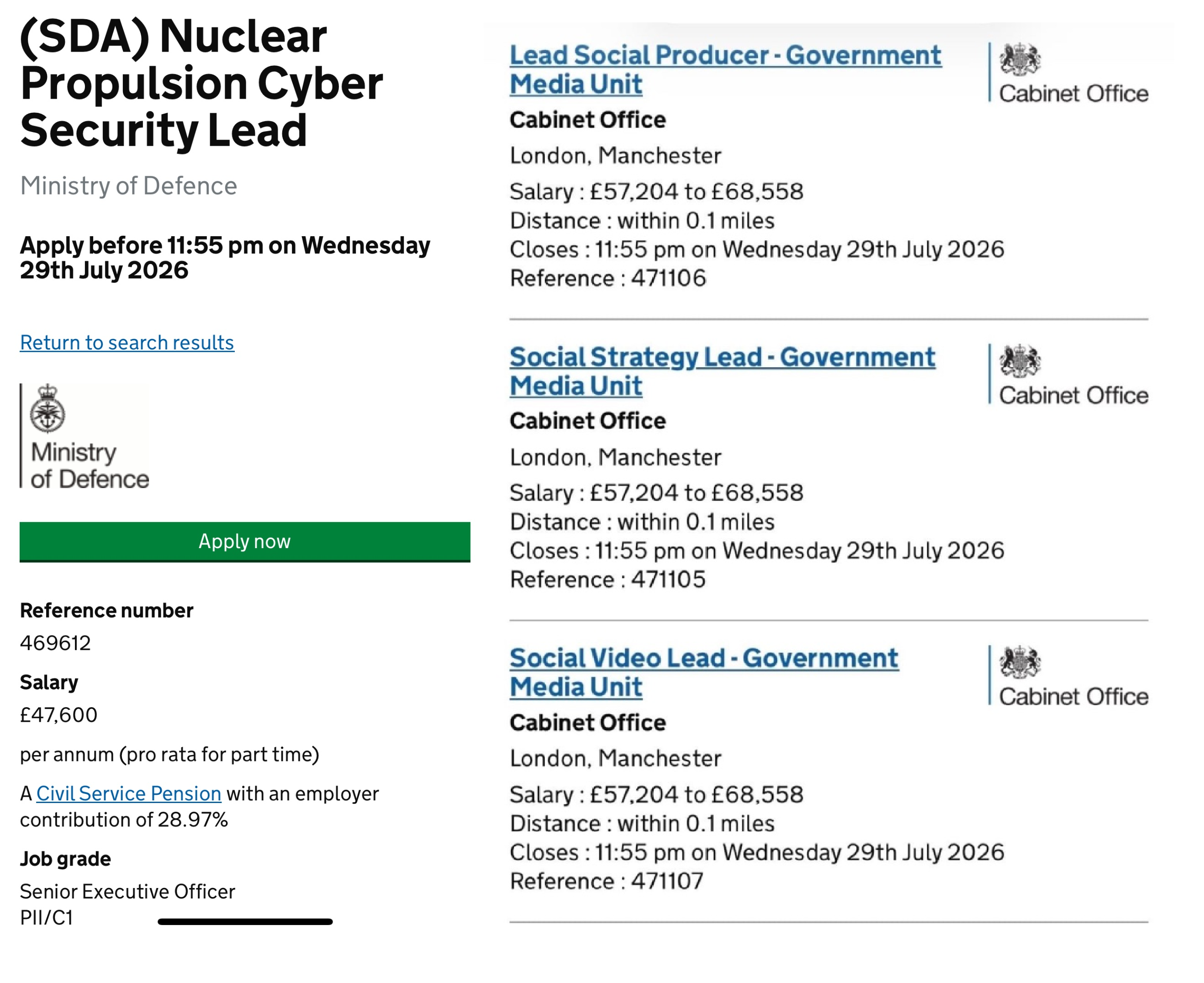
Task: Click the grey Ministry of Defence subtitle
Action: click(128, 186)
